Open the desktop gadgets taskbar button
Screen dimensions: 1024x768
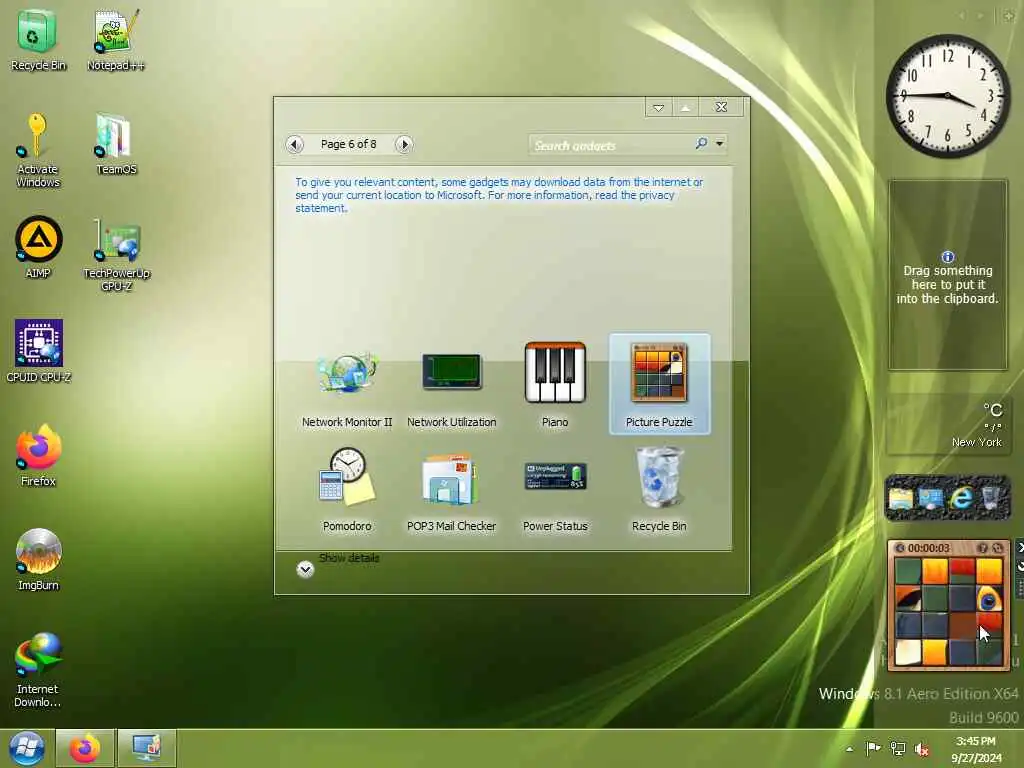(x=146, y=748)
